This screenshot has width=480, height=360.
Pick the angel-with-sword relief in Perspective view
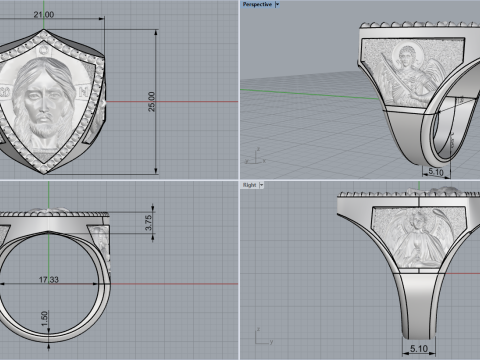(x=412, y=74)
